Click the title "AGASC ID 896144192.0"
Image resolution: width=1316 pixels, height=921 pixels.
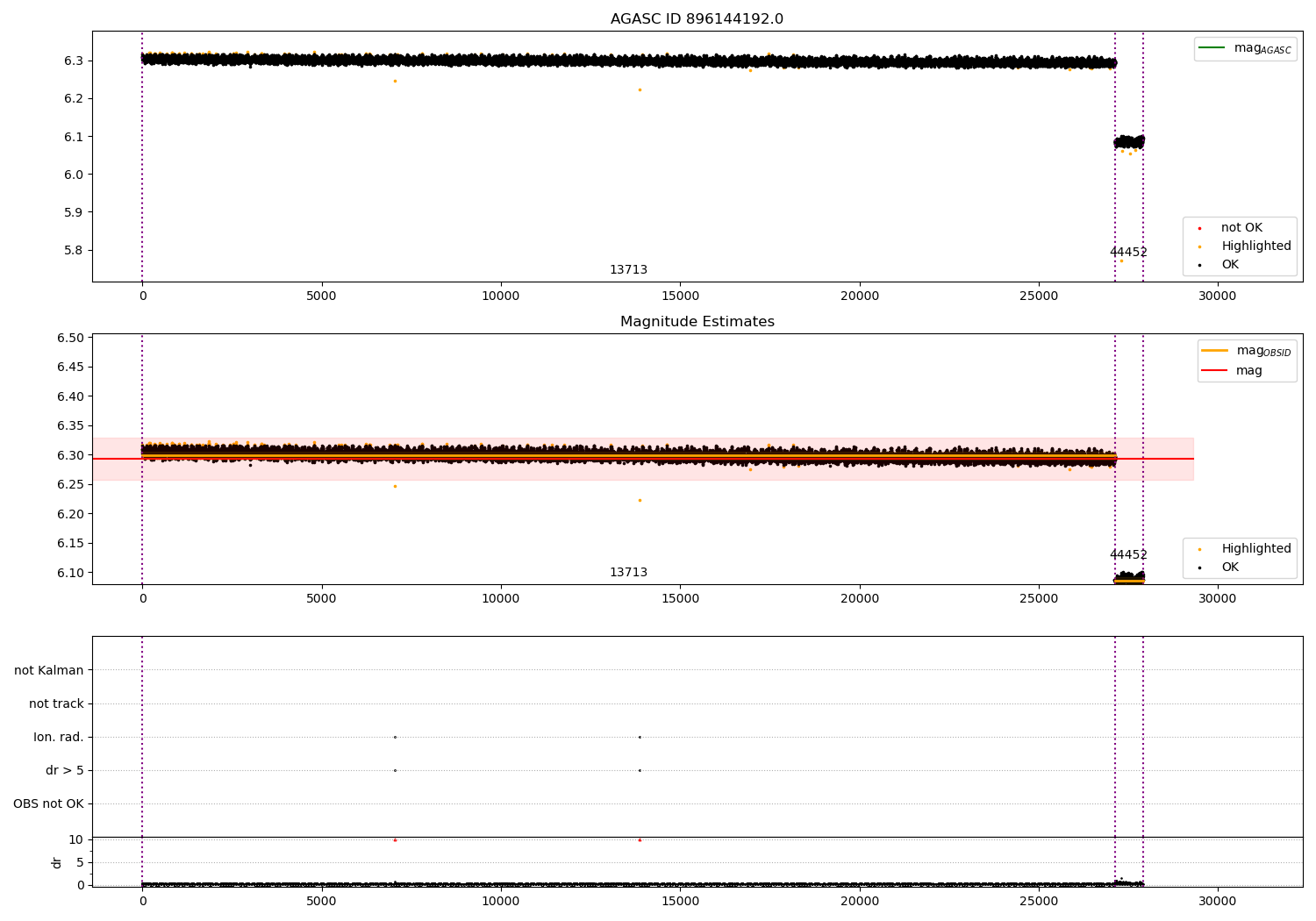coord(697,19)
